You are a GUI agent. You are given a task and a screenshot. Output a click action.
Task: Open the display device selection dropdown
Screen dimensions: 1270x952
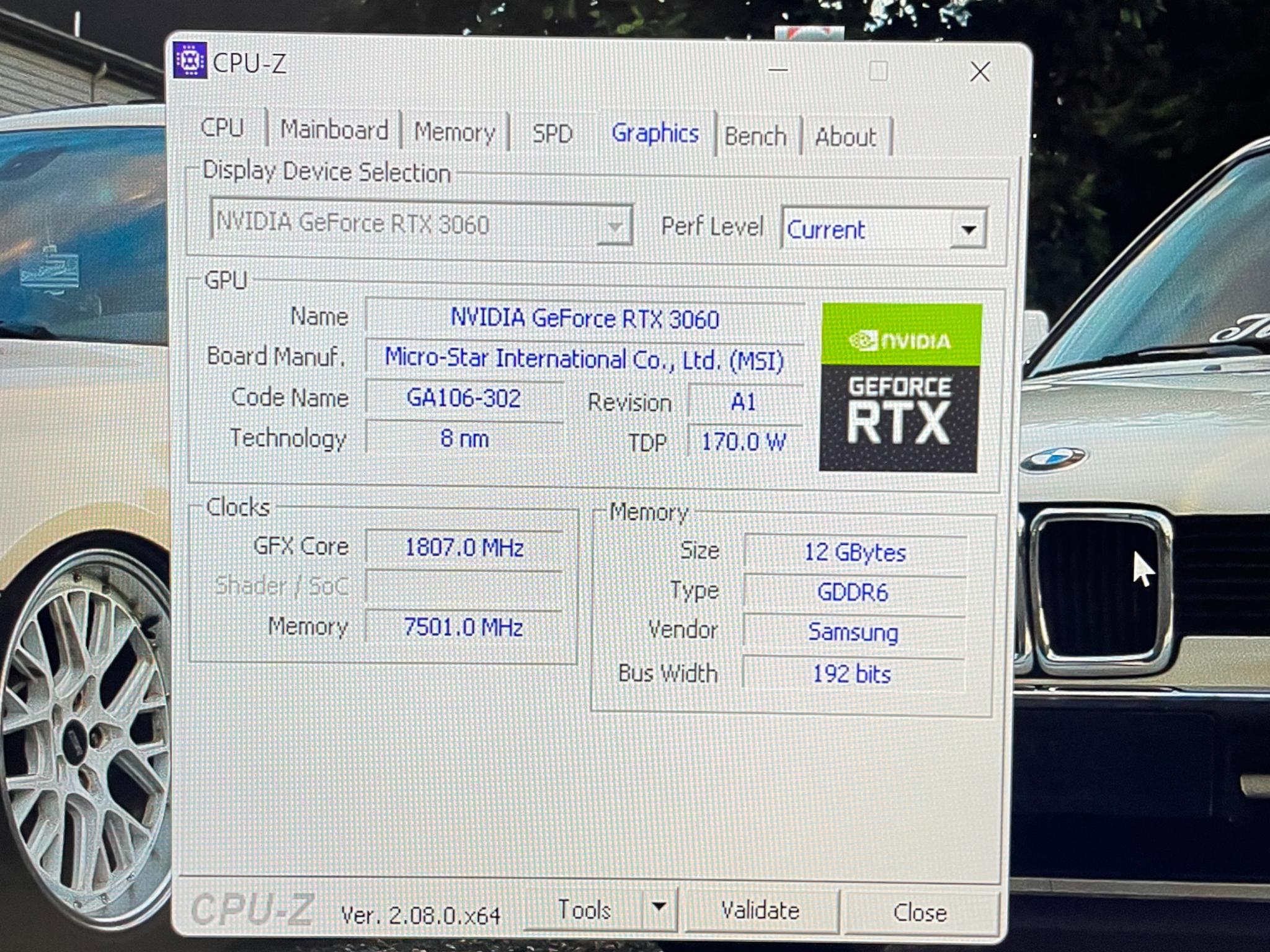click(421, 223)
